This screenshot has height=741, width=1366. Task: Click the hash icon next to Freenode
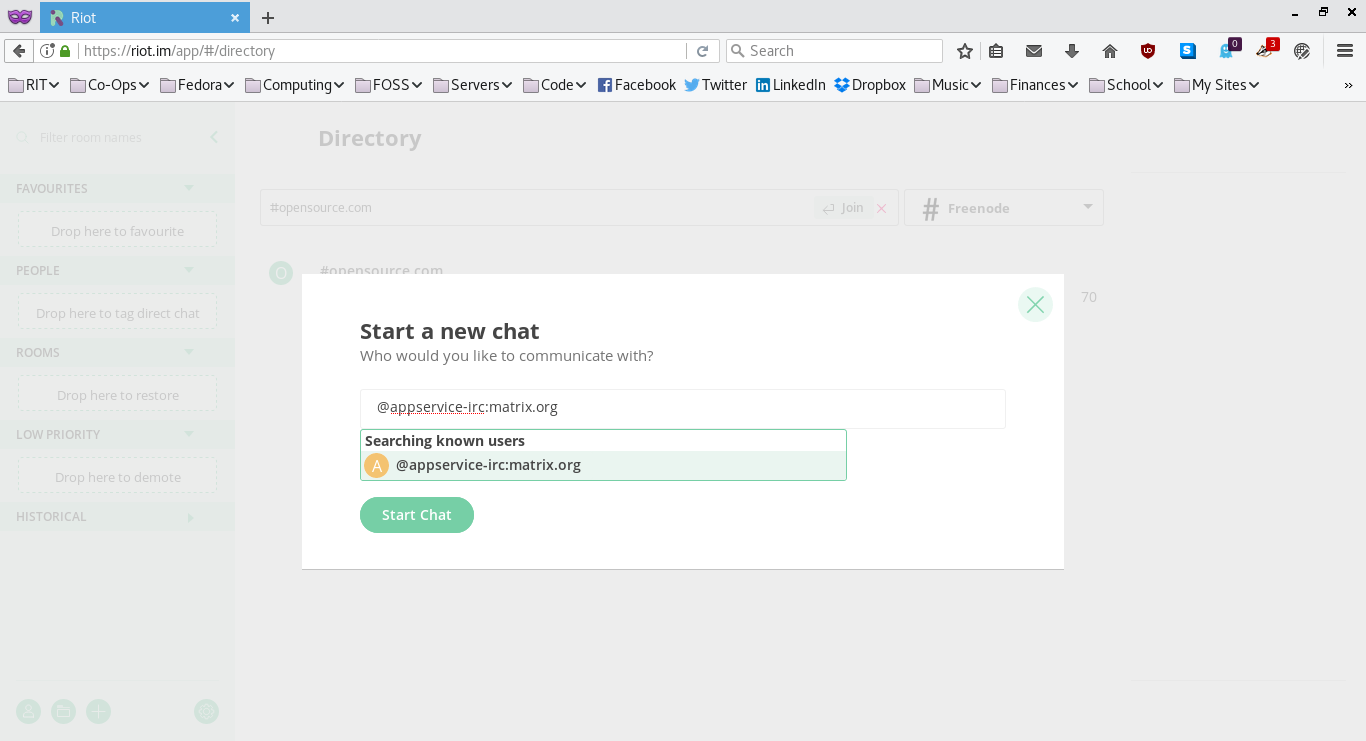[930, 207]
